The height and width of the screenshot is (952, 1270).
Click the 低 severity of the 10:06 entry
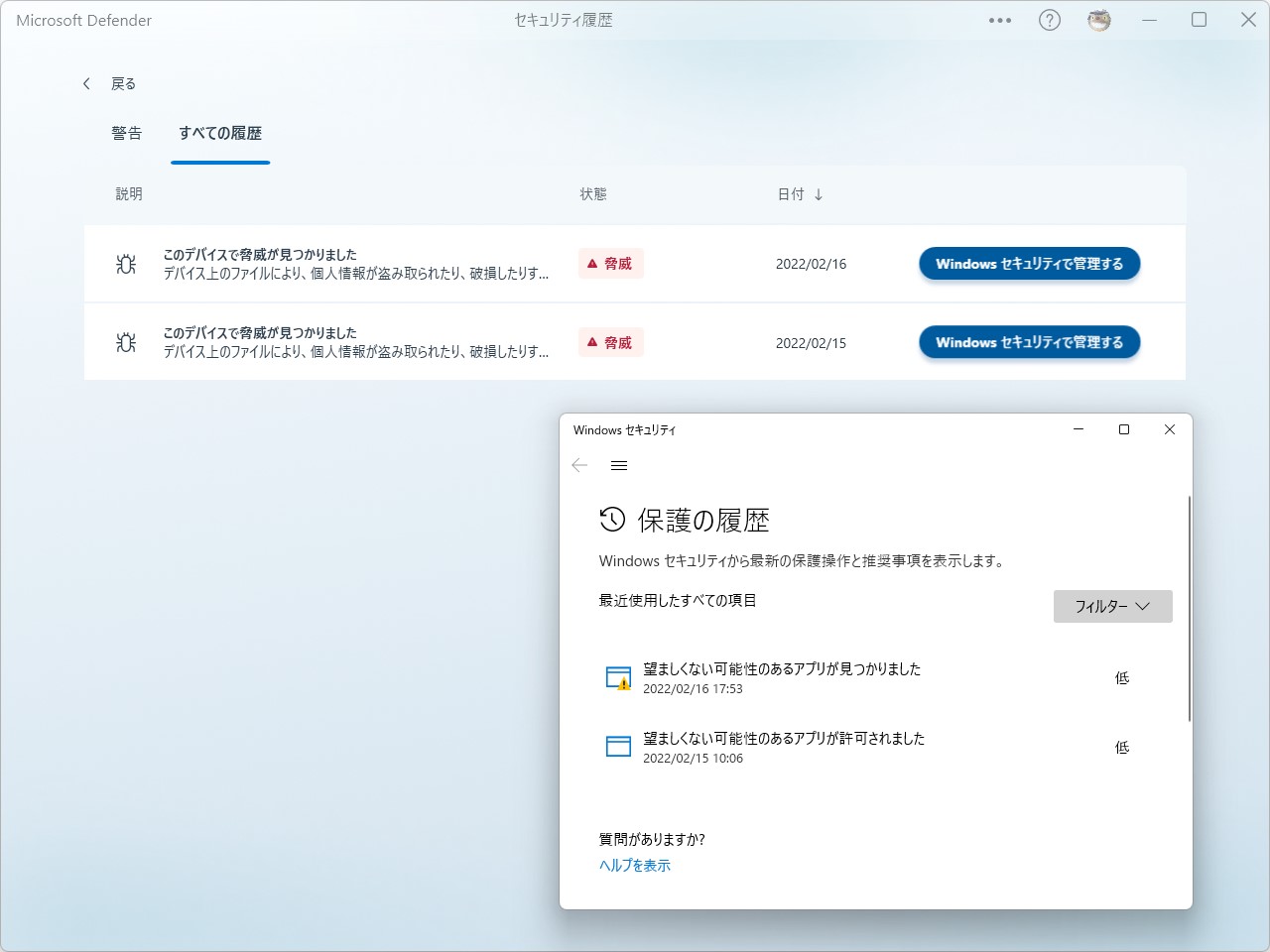click(x=1122, y=748)
